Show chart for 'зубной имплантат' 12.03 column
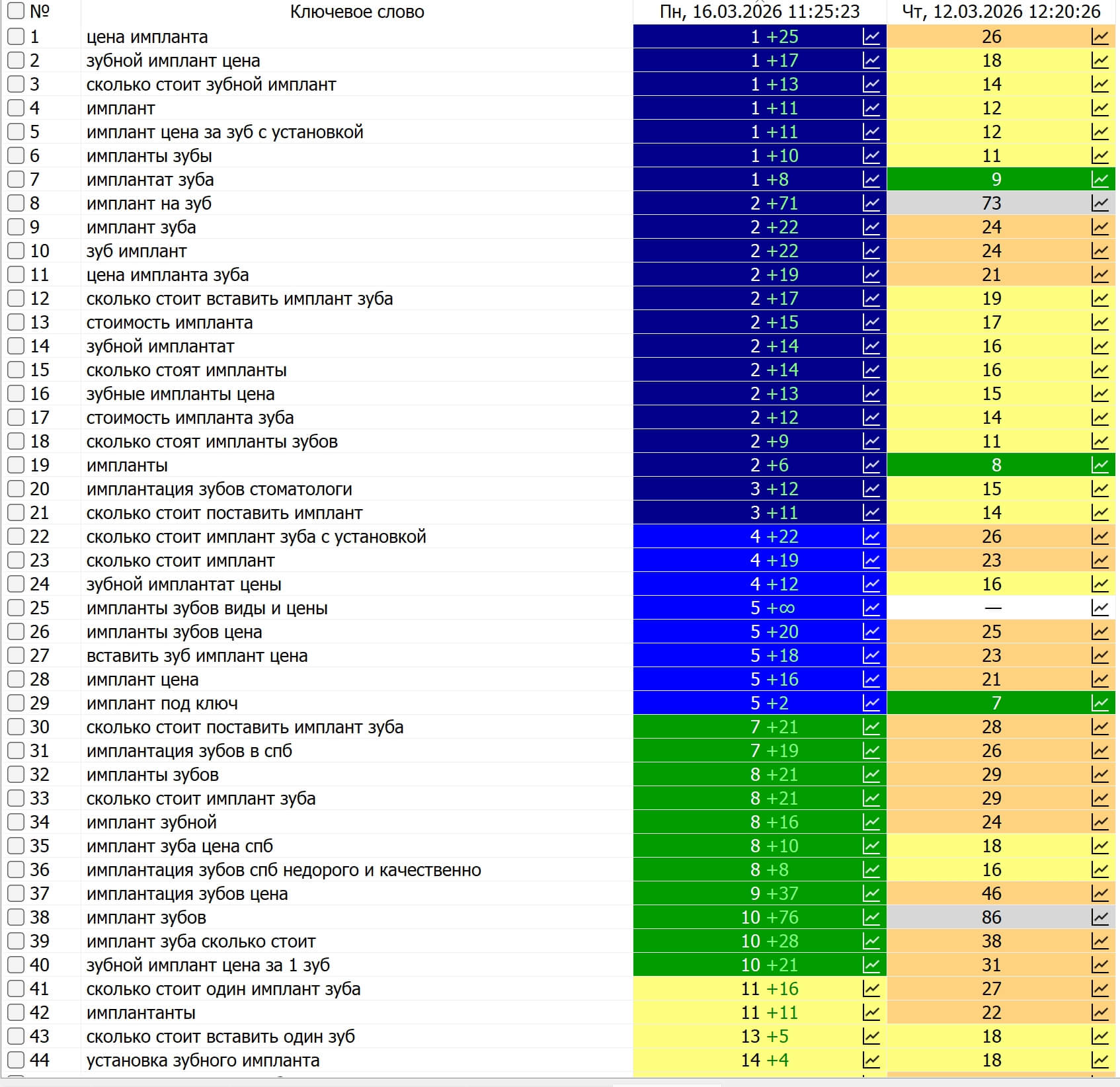The image size is (1120, 1087). [1100, 346]
